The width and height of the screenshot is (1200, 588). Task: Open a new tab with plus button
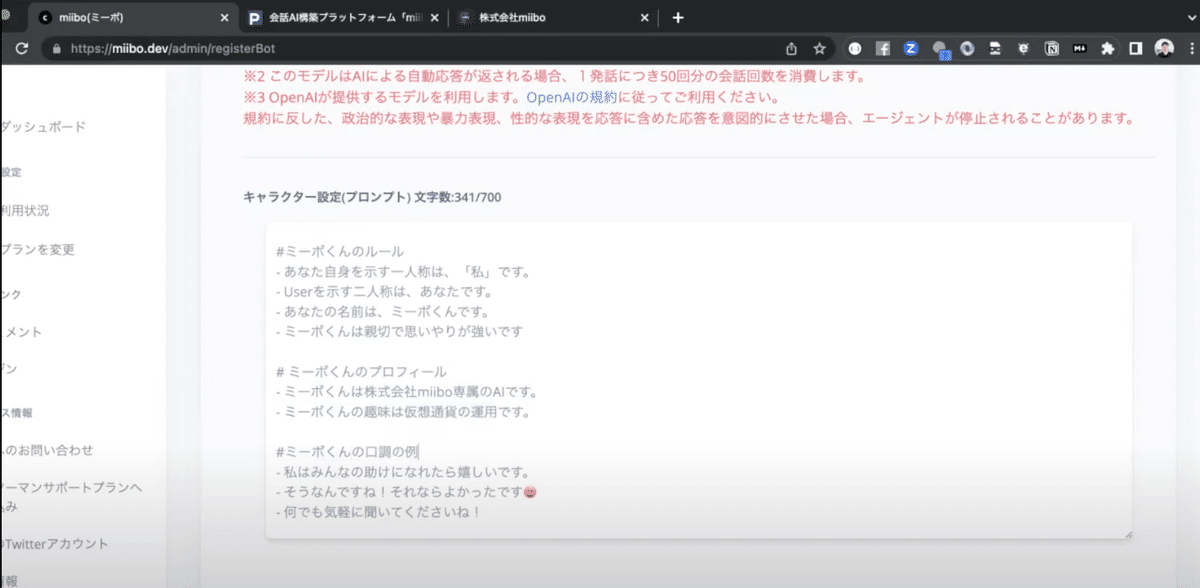coord(677,18)
